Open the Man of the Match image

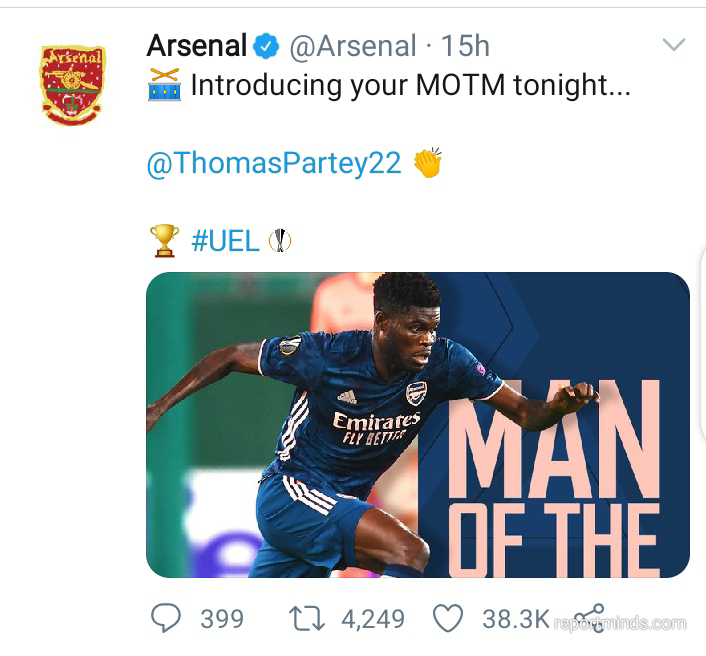point(418,424)
